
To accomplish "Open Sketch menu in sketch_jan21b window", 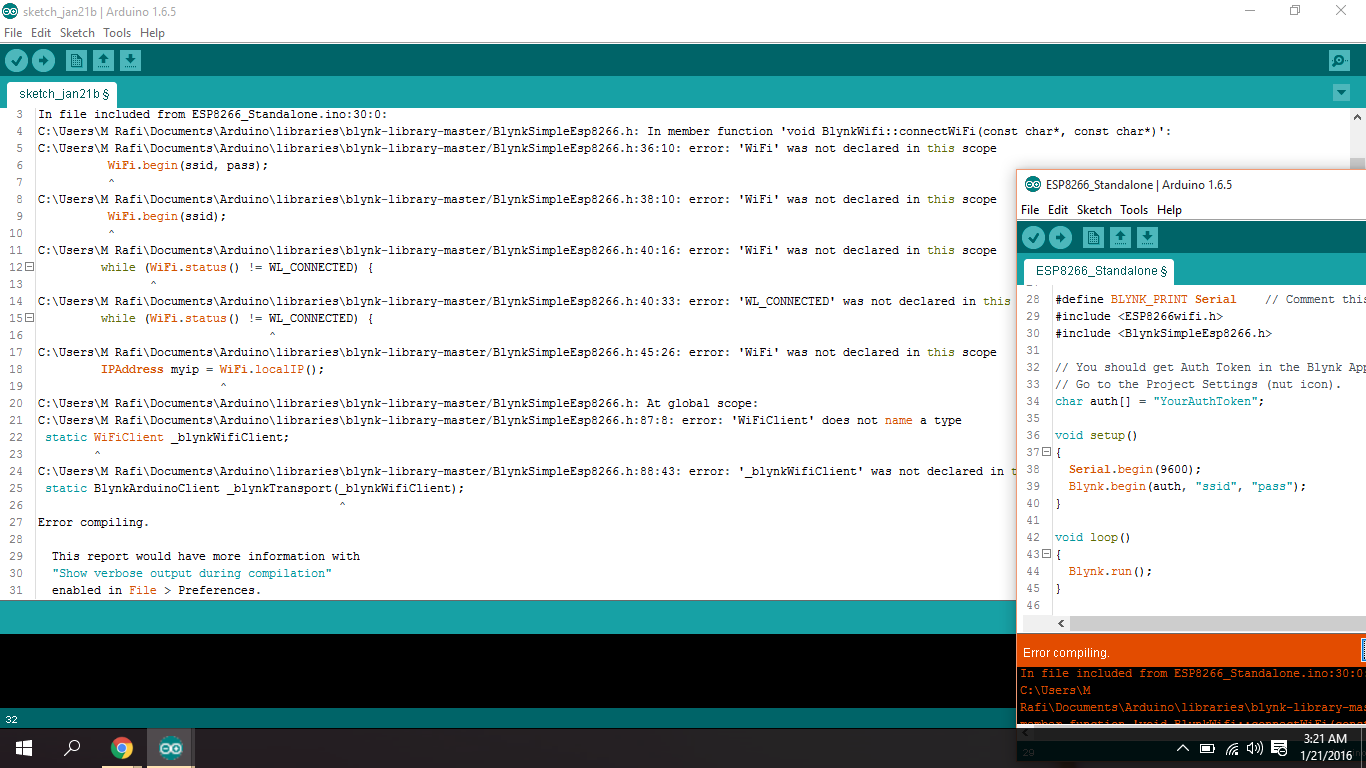I will 77,33.
